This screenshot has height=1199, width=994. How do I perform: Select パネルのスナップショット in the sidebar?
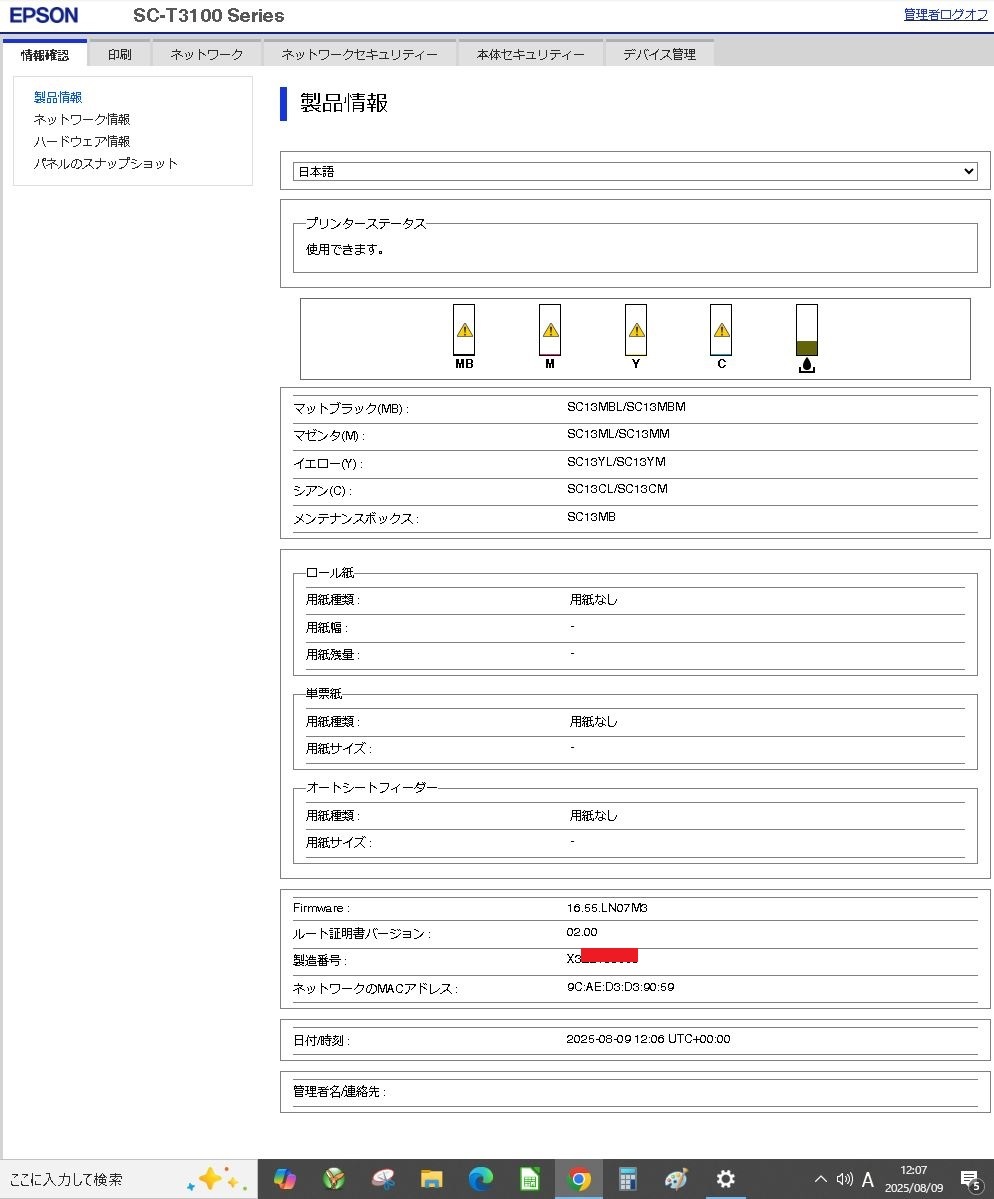104,162
